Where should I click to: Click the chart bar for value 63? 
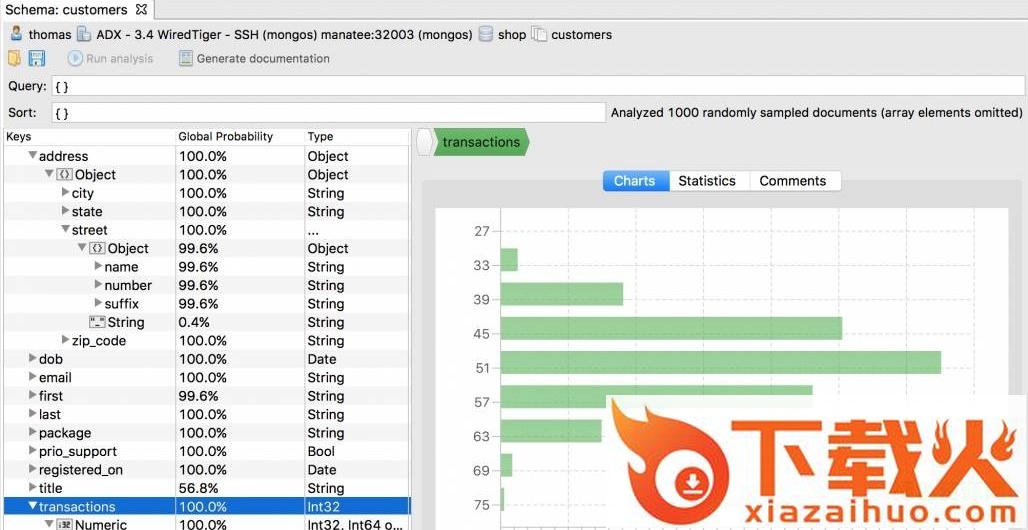coord(551,431)
